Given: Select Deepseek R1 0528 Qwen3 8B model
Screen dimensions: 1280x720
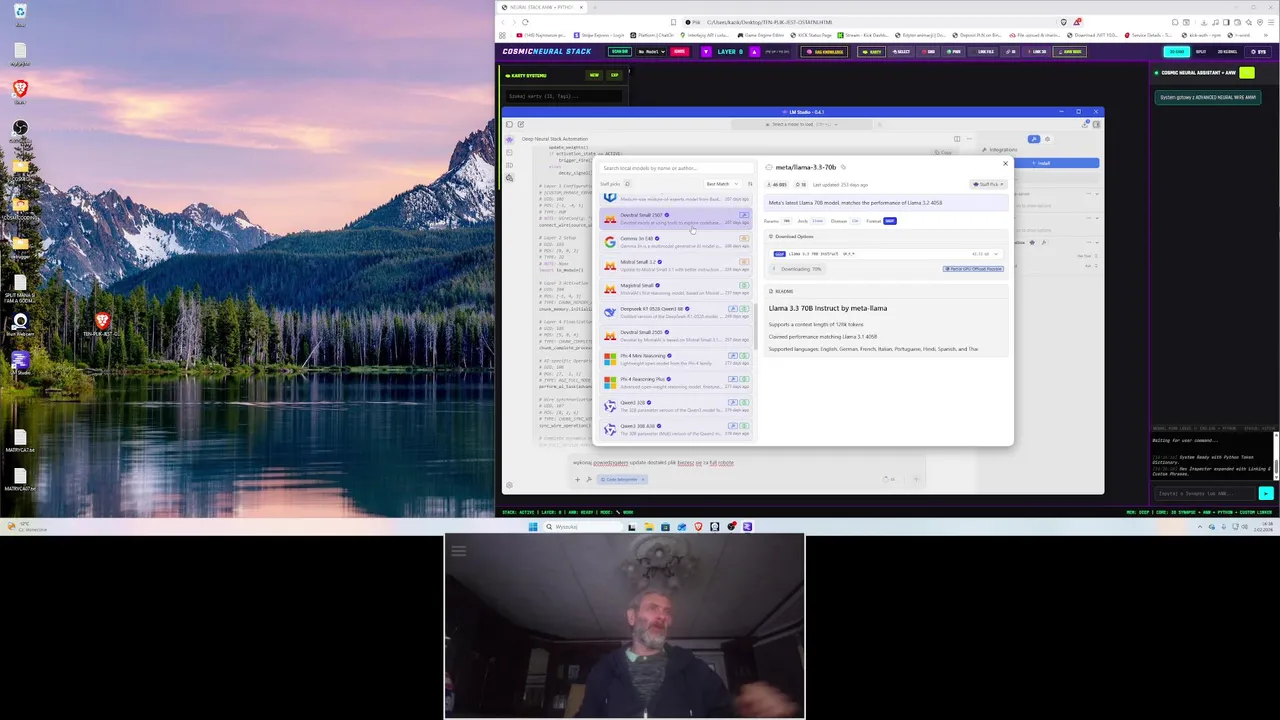Looking at the screenshot, I should (x=676, y=313).
